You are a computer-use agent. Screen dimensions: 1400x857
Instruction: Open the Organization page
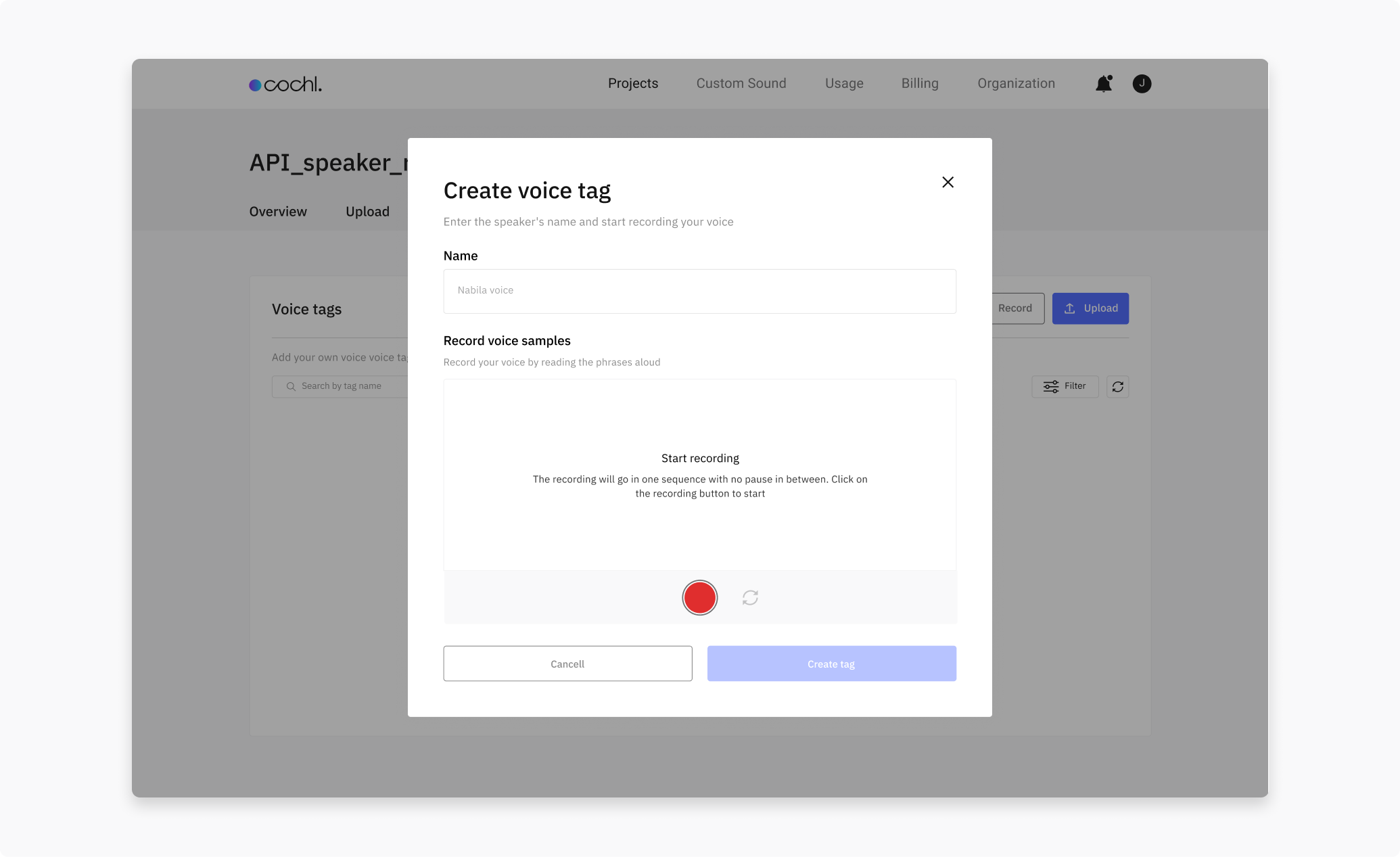coord(1016,83)
